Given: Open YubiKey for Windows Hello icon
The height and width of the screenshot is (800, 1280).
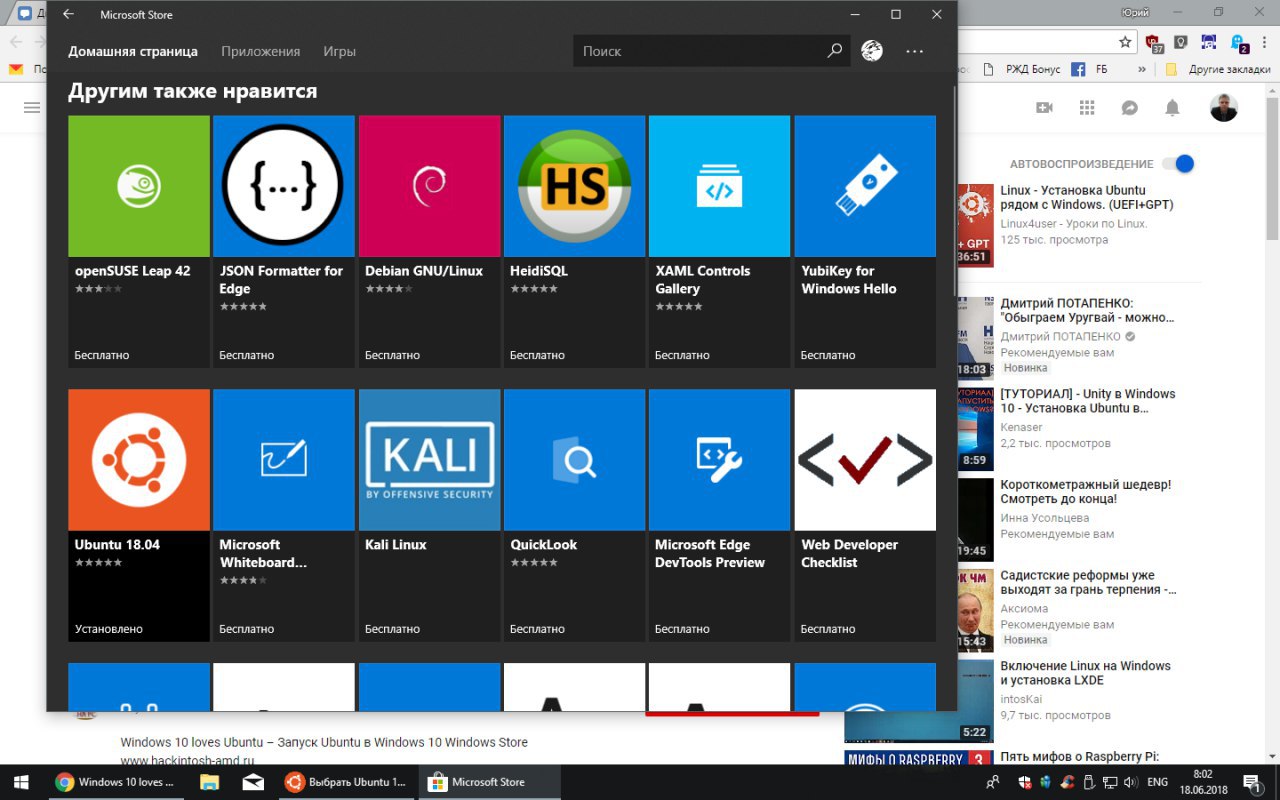Looking at the screenshot, I should click(x=865, y=186).
